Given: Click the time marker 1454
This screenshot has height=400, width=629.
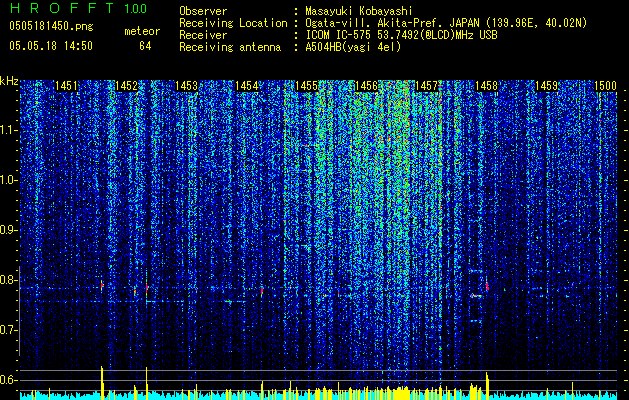Looking at the screenshot, I should [246, 86].
